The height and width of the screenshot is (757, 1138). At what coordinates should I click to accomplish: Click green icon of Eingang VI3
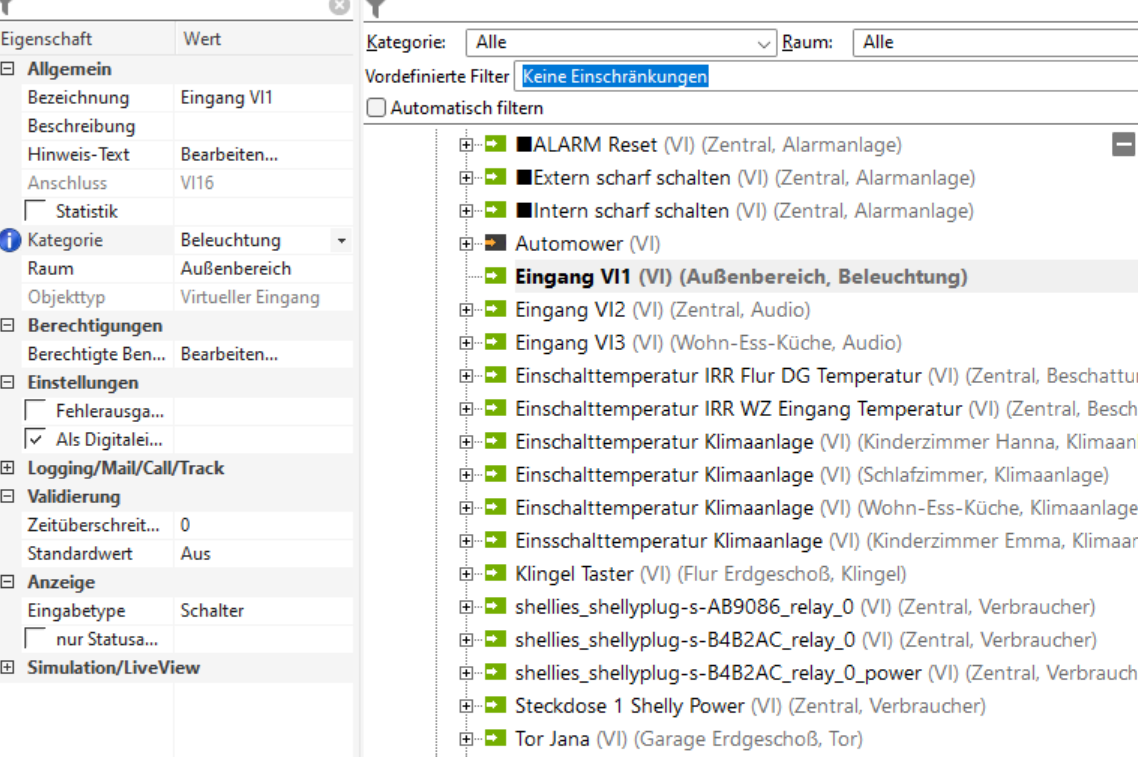click(496, 342)
